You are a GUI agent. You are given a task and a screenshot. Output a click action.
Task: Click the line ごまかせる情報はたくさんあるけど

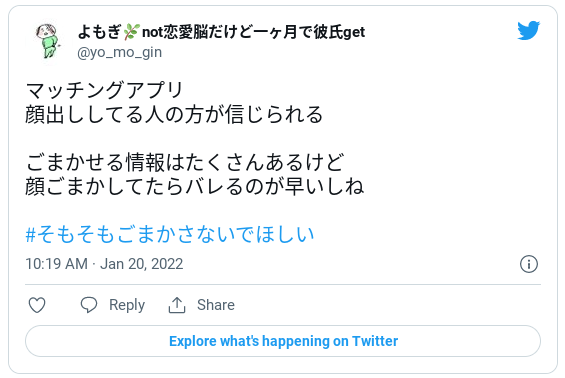(185, 162)
